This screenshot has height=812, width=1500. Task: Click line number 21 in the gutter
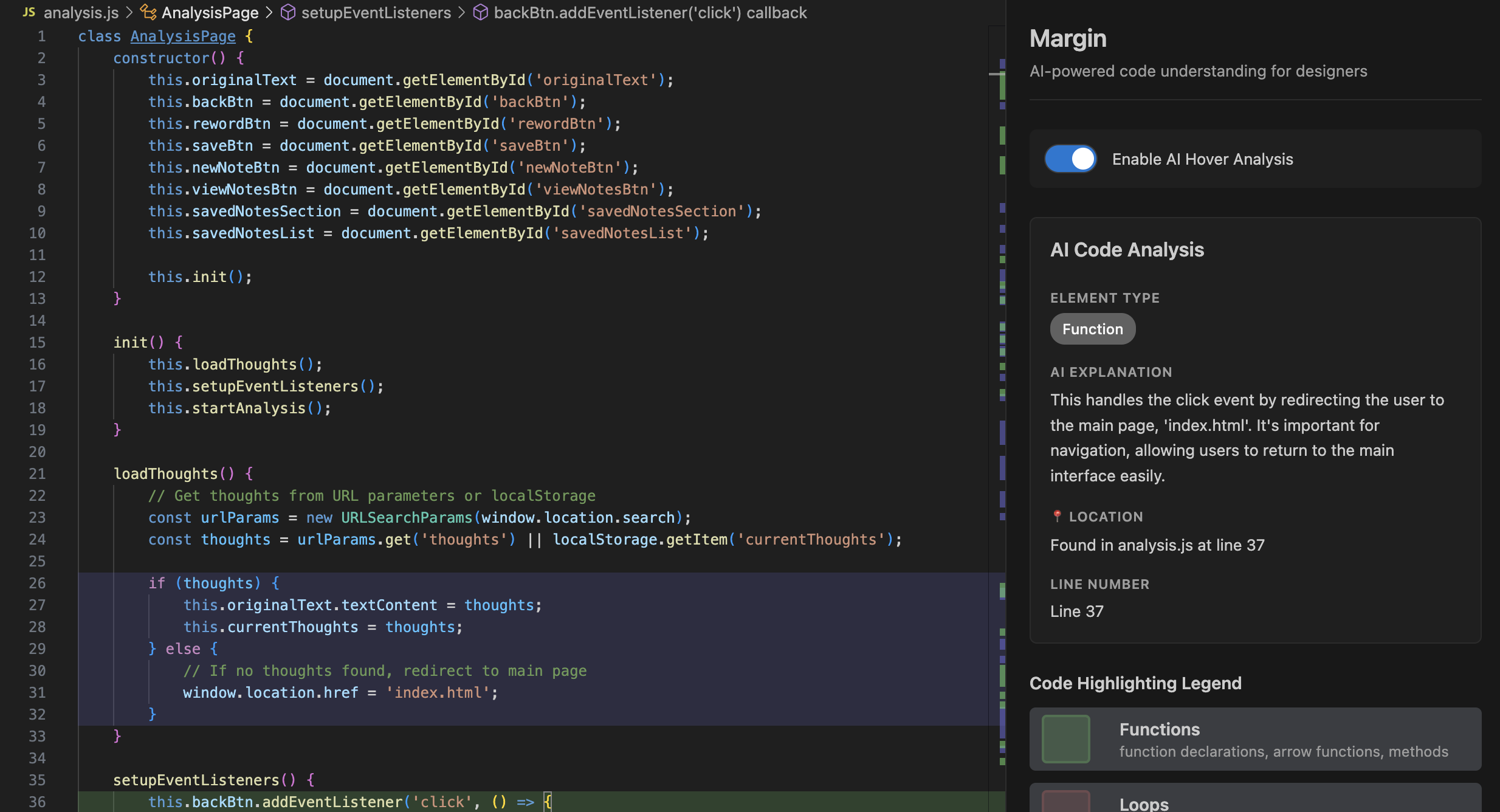click(x=37, y=474)
